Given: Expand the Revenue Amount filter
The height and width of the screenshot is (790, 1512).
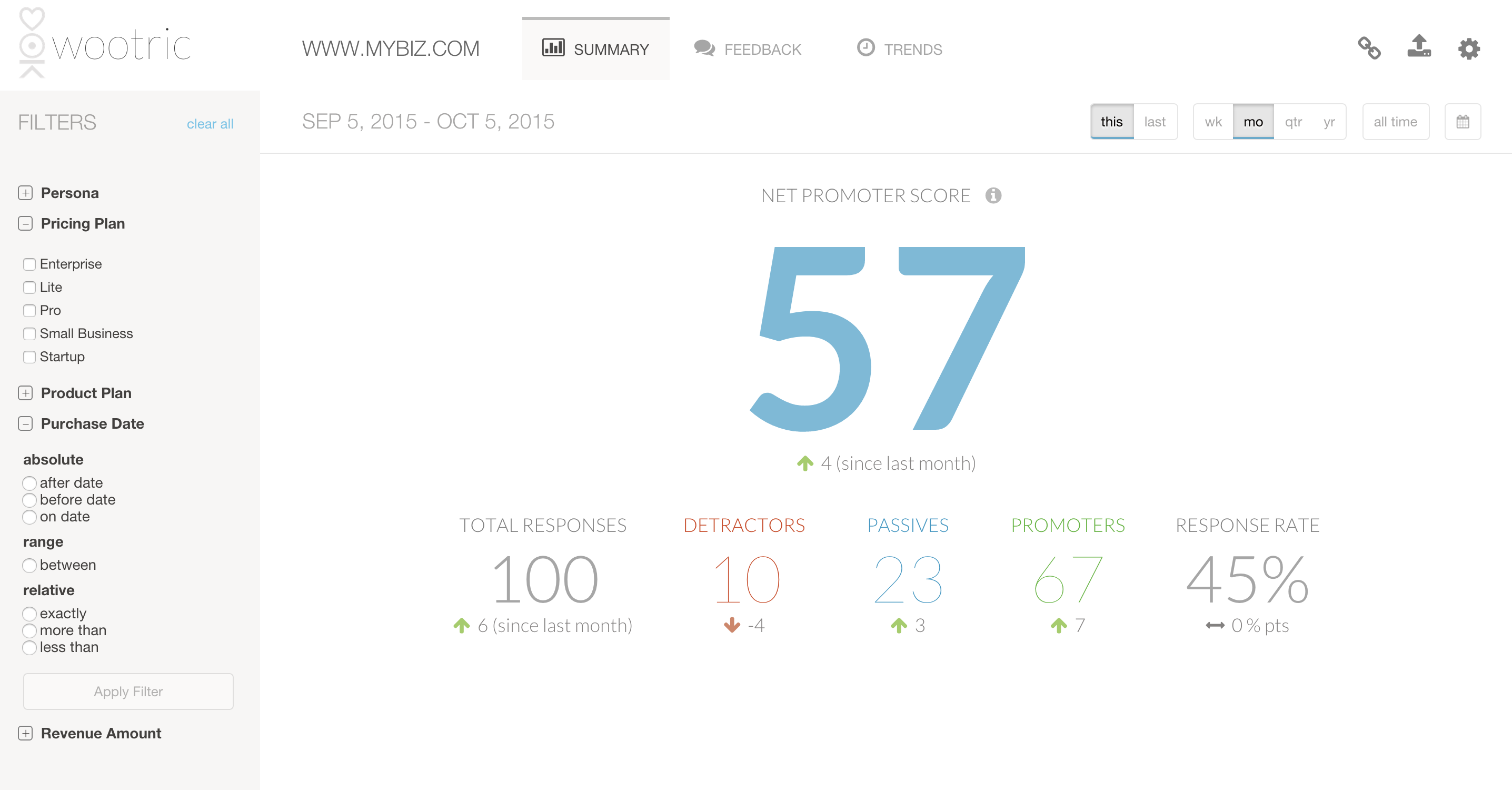Looking at the screenshot, I should click(25, 733).
